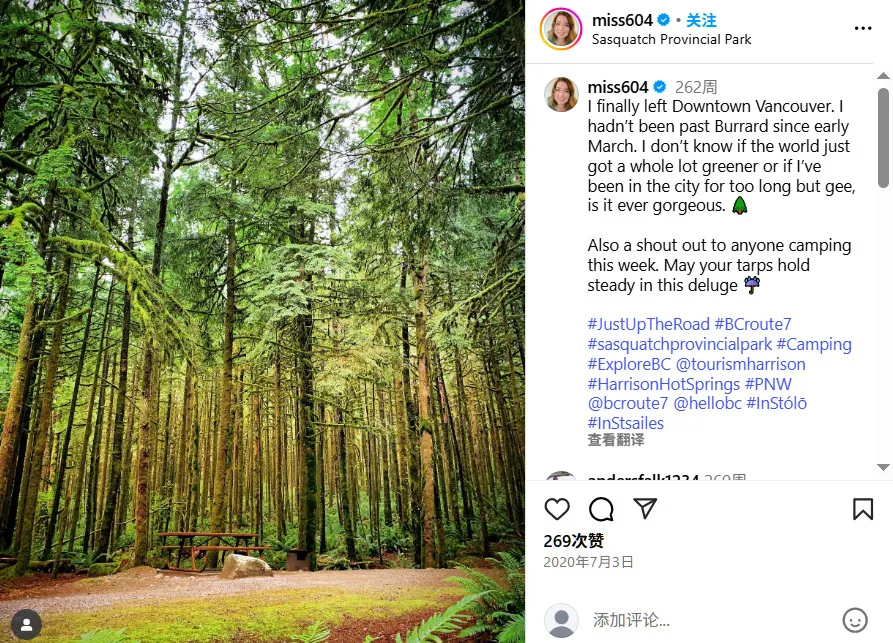Click miss604 avatar beside the caption

[561, 94]
